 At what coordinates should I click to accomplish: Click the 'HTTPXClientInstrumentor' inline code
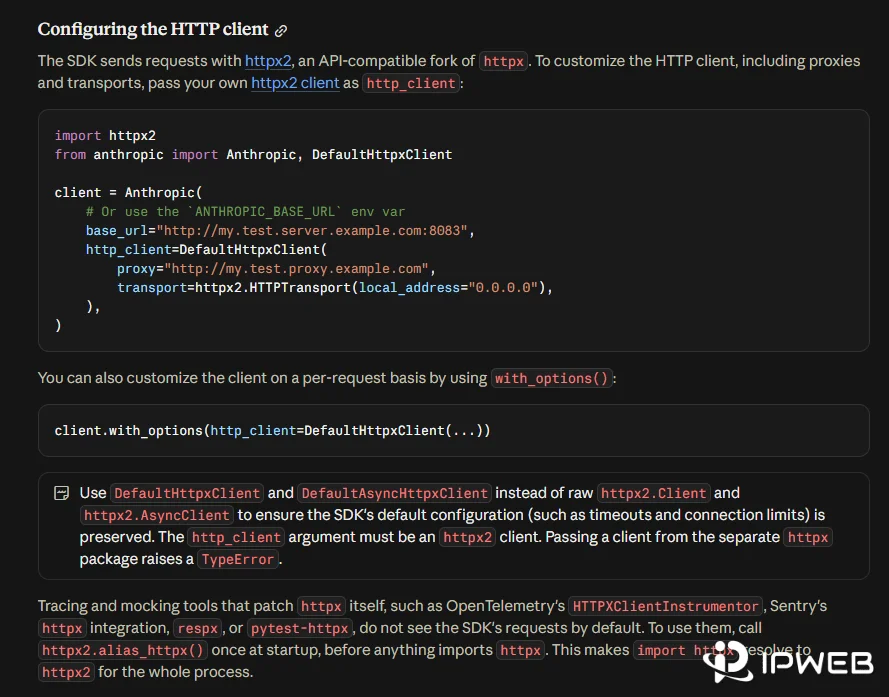[665, 607]
